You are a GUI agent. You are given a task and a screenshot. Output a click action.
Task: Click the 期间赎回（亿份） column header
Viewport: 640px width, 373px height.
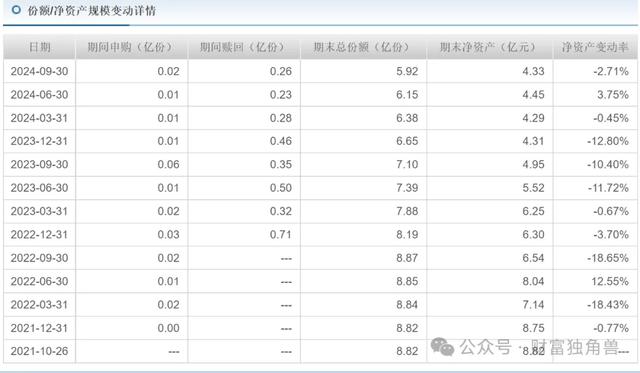[244, 47]
